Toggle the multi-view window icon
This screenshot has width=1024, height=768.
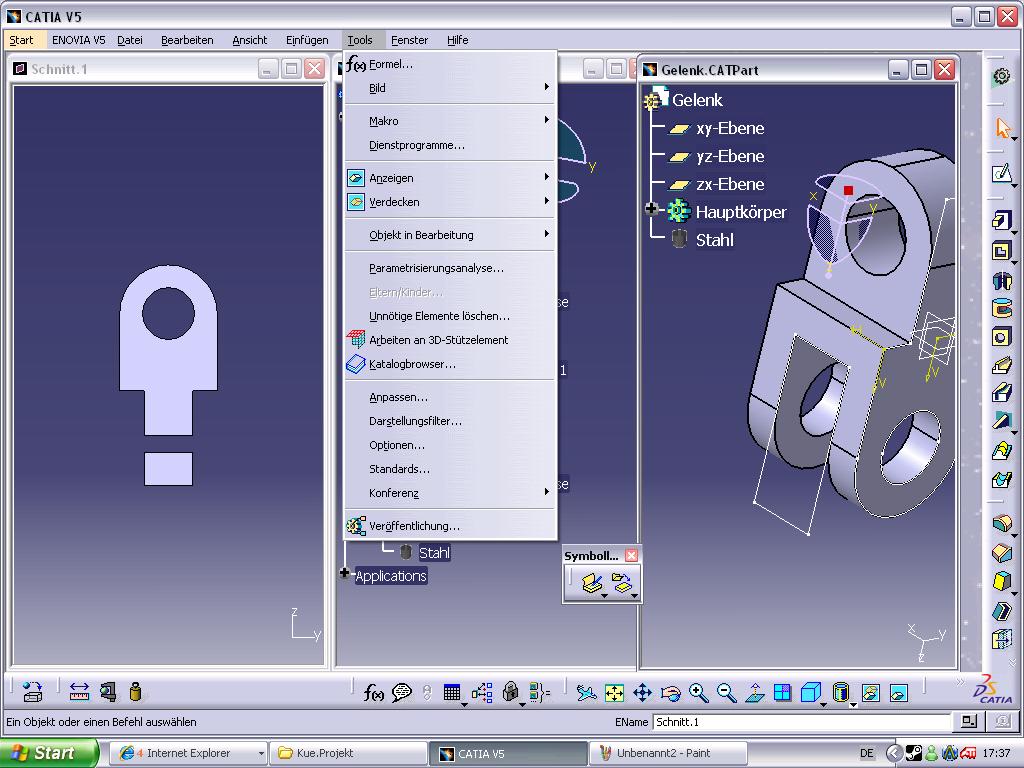[x=782, y=692]
